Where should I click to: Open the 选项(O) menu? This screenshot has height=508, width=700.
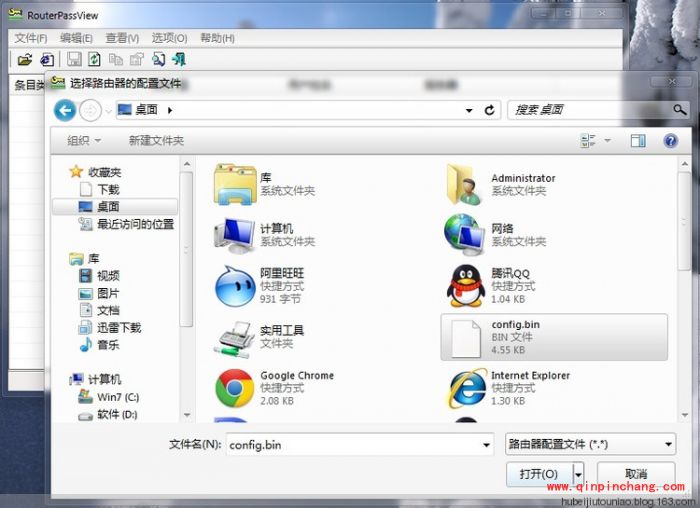pos(169,38)
